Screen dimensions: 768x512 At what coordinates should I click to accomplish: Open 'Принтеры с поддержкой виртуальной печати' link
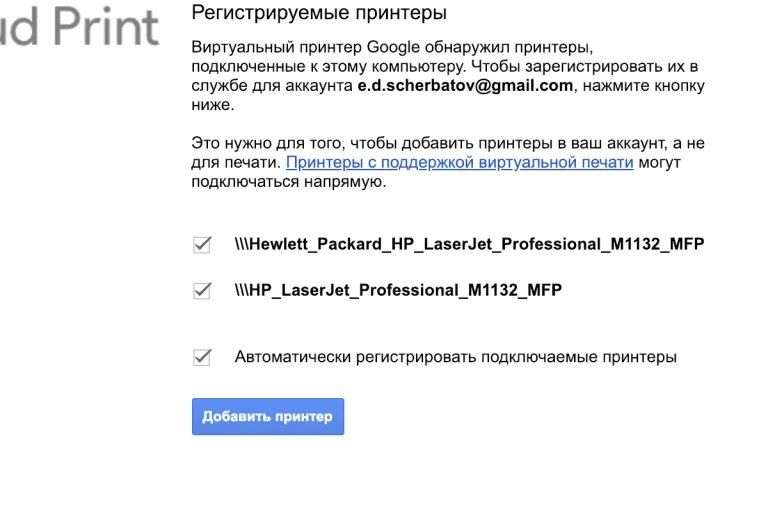tap(459, 162)
